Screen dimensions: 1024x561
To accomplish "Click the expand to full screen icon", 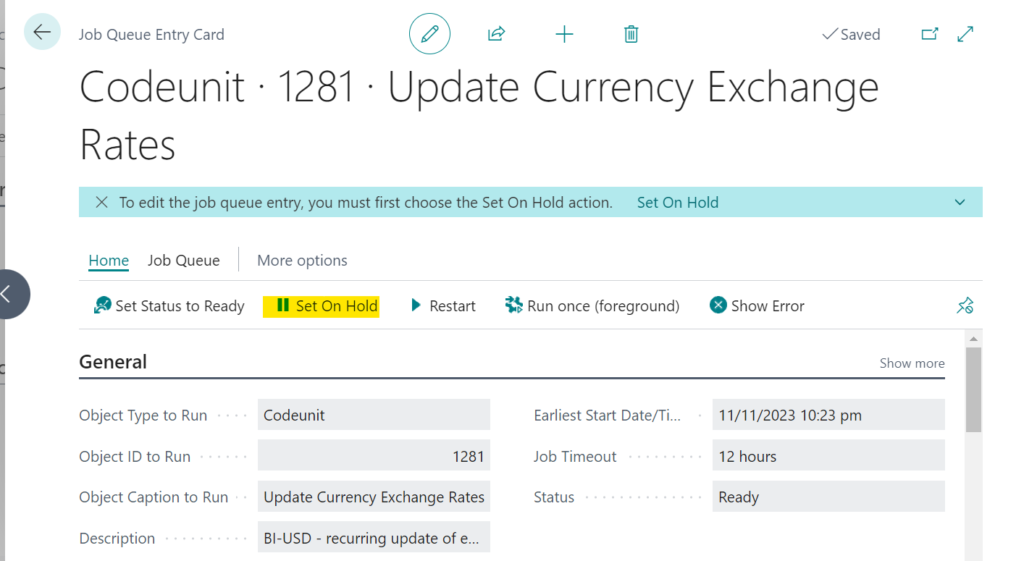I will point(965,34).
